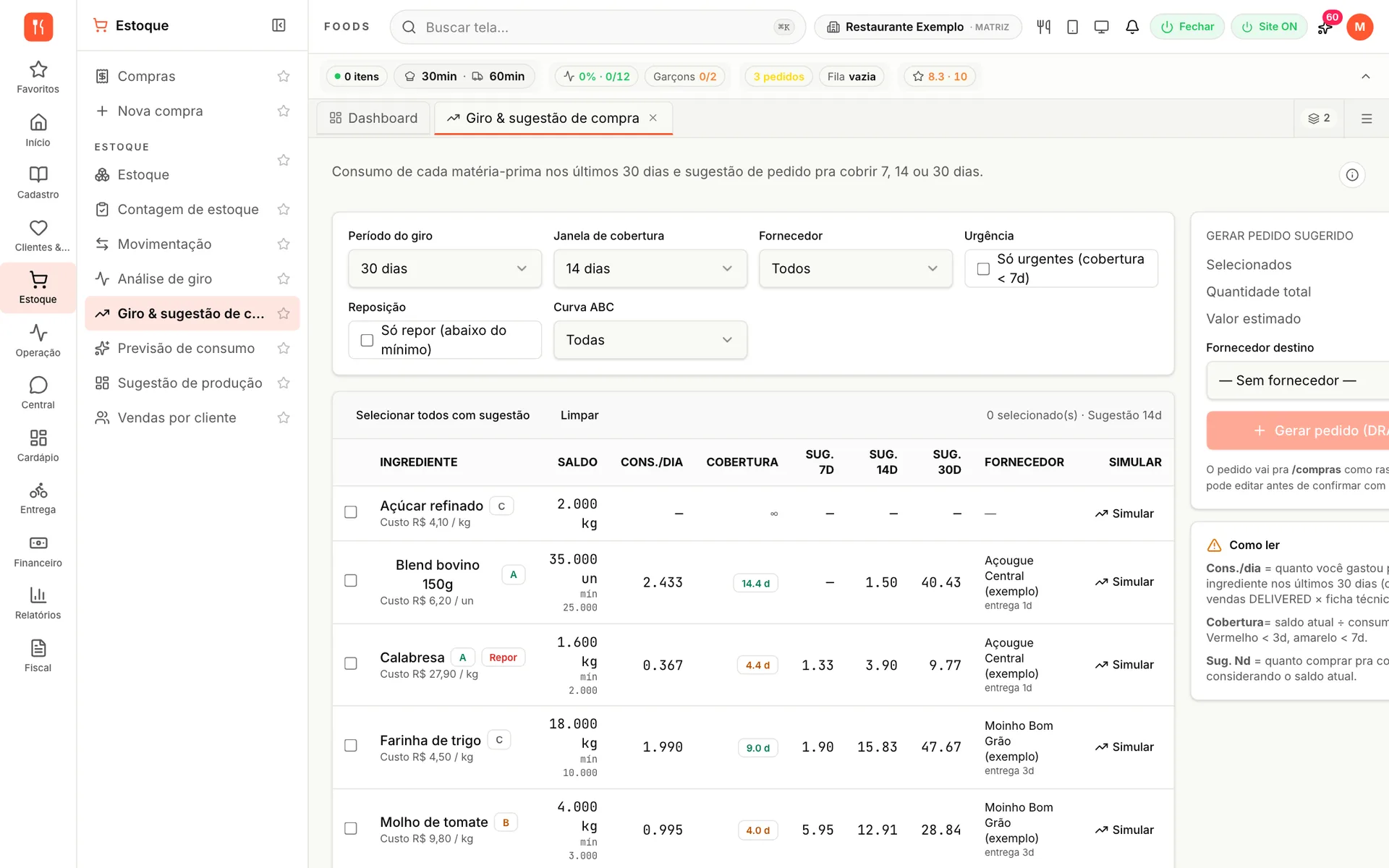This screenshot has height=868, width=1389.
Task: Open Curva ABC Todas dropdown
Action: [650, 340]
